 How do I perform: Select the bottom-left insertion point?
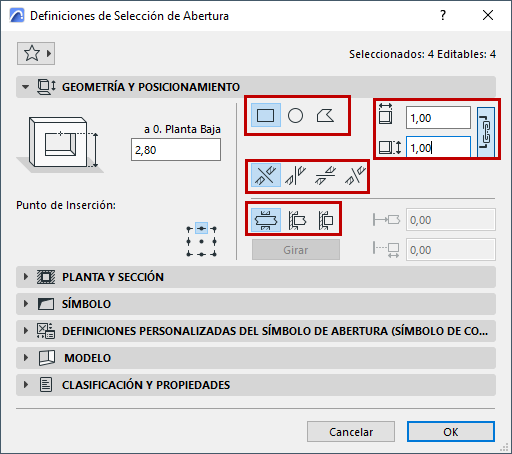pos(189,254)
